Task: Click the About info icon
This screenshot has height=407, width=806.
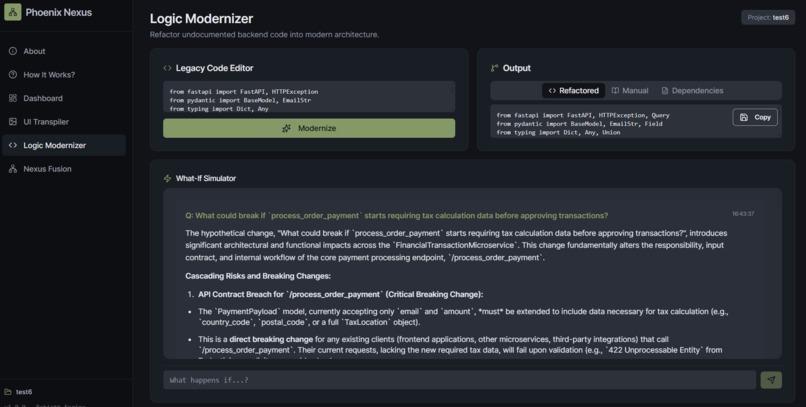Action: click(13, 51)
